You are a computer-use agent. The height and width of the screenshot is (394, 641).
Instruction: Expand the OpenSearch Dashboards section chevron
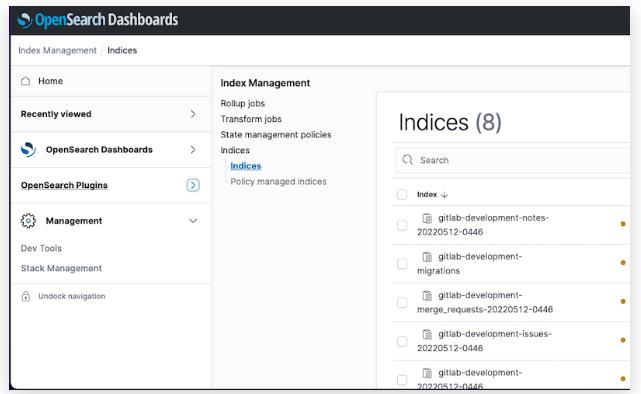coord(193,150)
